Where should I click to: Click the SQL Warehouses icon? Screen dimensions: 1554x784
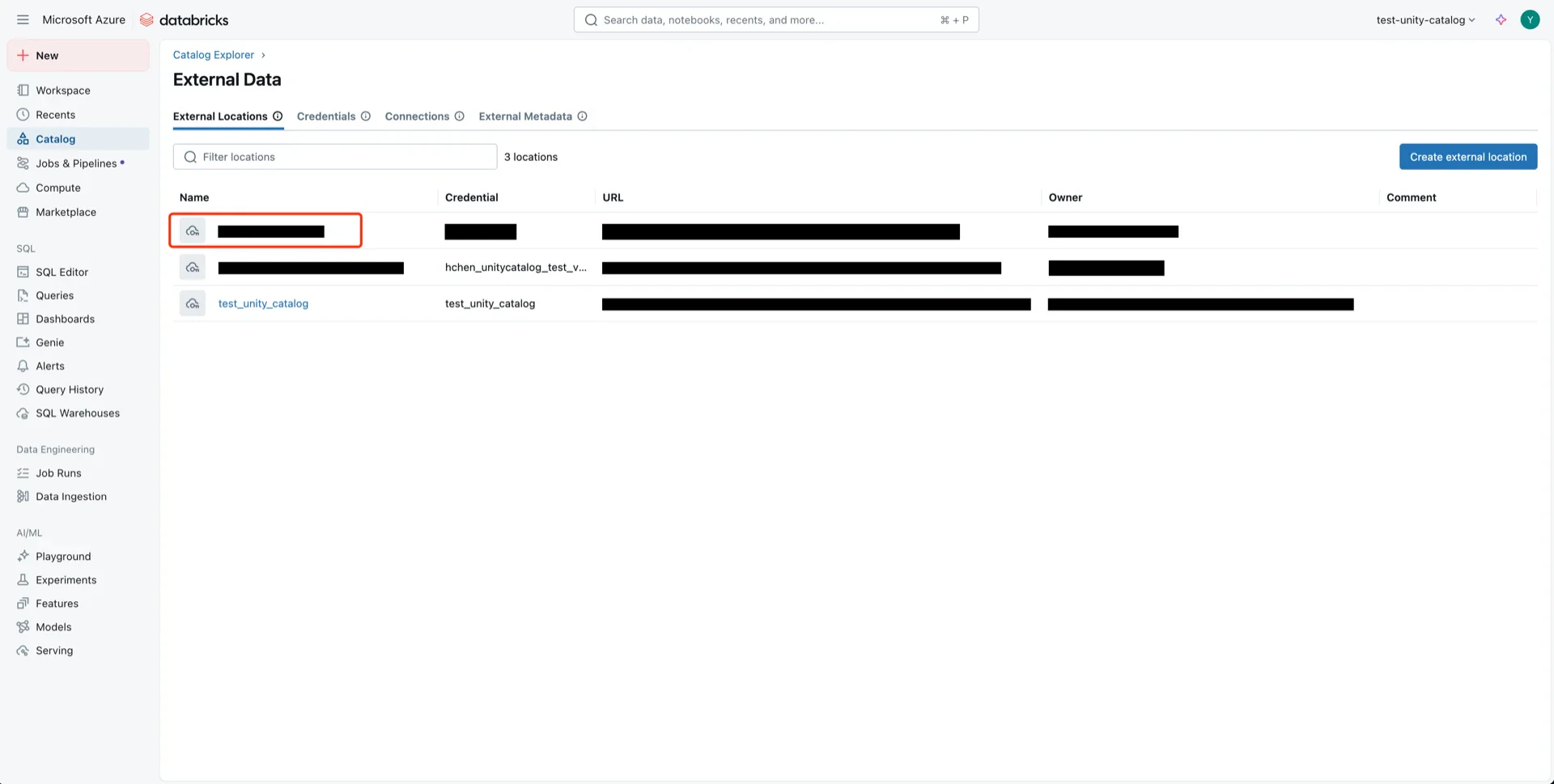(23, 413)
